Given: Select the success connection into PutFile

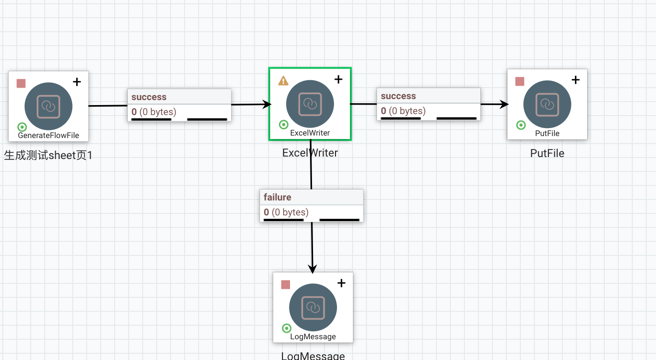Looking at the screenshot, I should [x=428, y=104].
